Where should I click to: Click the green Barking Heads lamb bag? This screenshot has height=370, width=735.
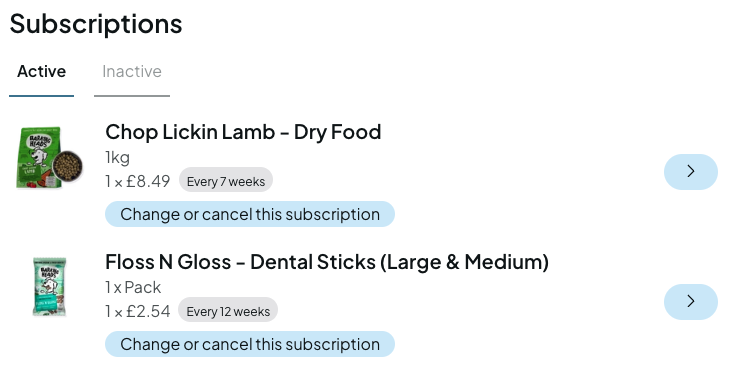pos(38,157)
